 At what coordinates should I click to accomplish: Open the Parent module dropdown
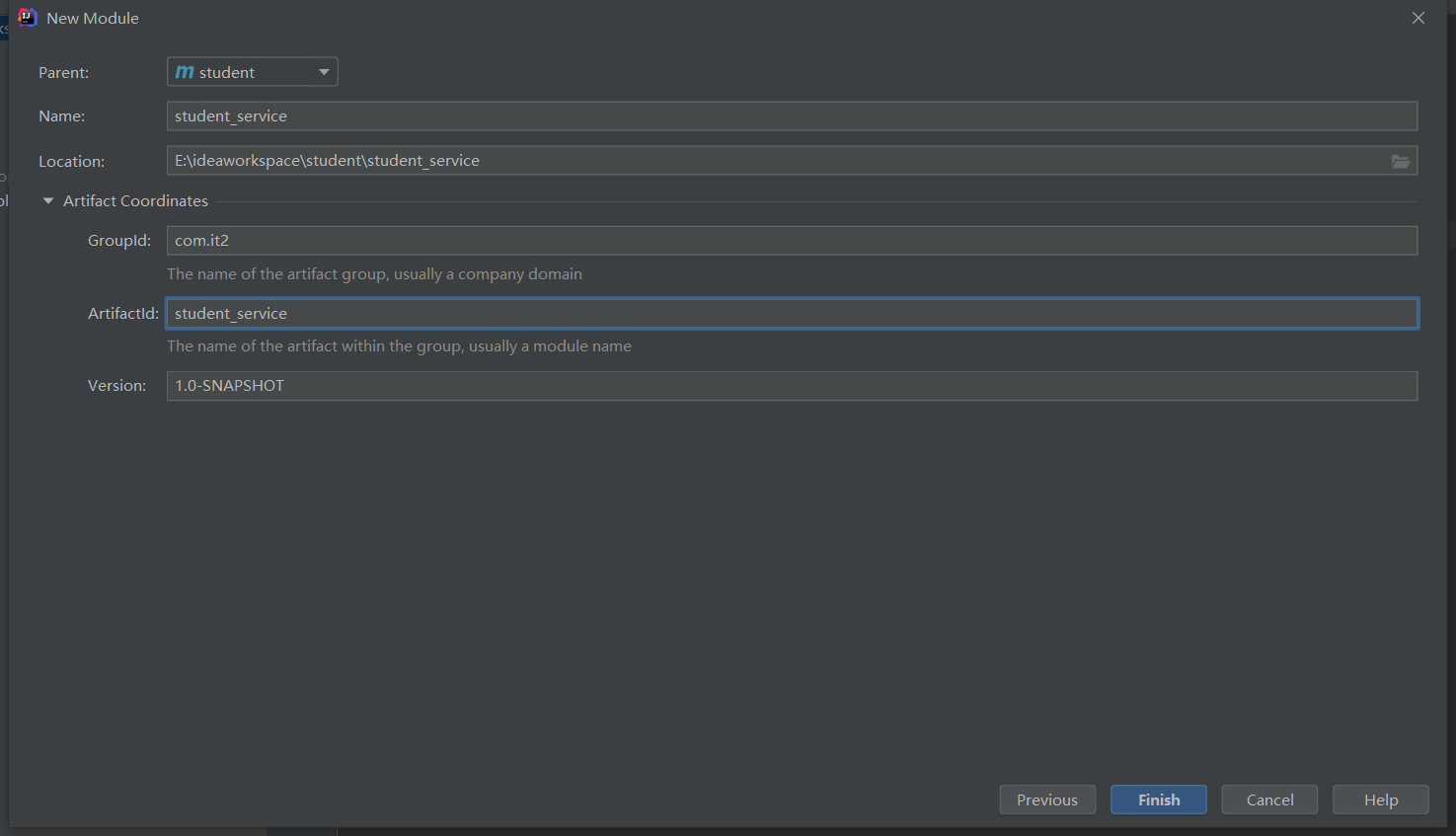pos(252,72)
